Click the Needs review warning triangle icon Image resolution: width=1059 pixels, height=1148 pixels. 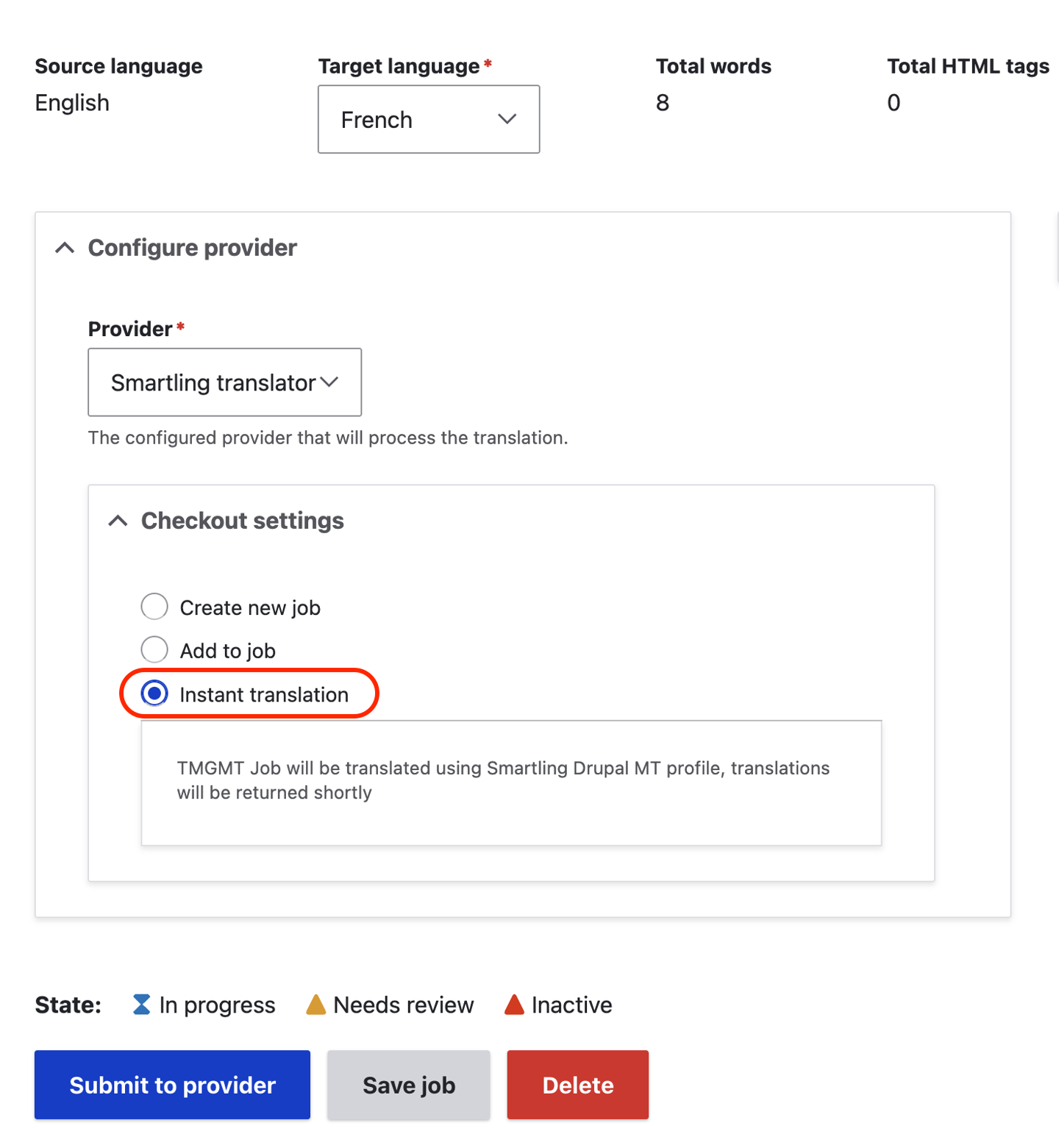tap(315, 1004)
